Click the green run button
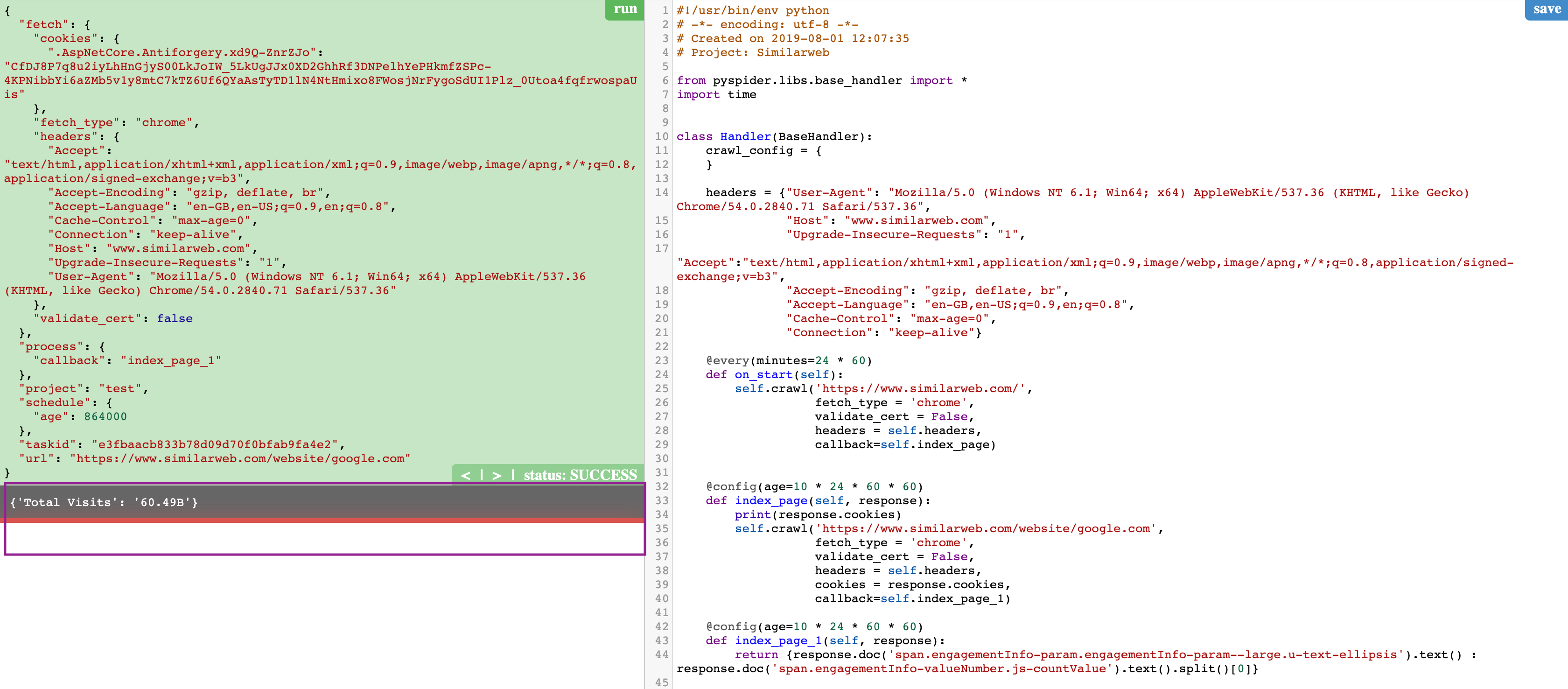Screen dimensions: 1568x689 [624, 9]
